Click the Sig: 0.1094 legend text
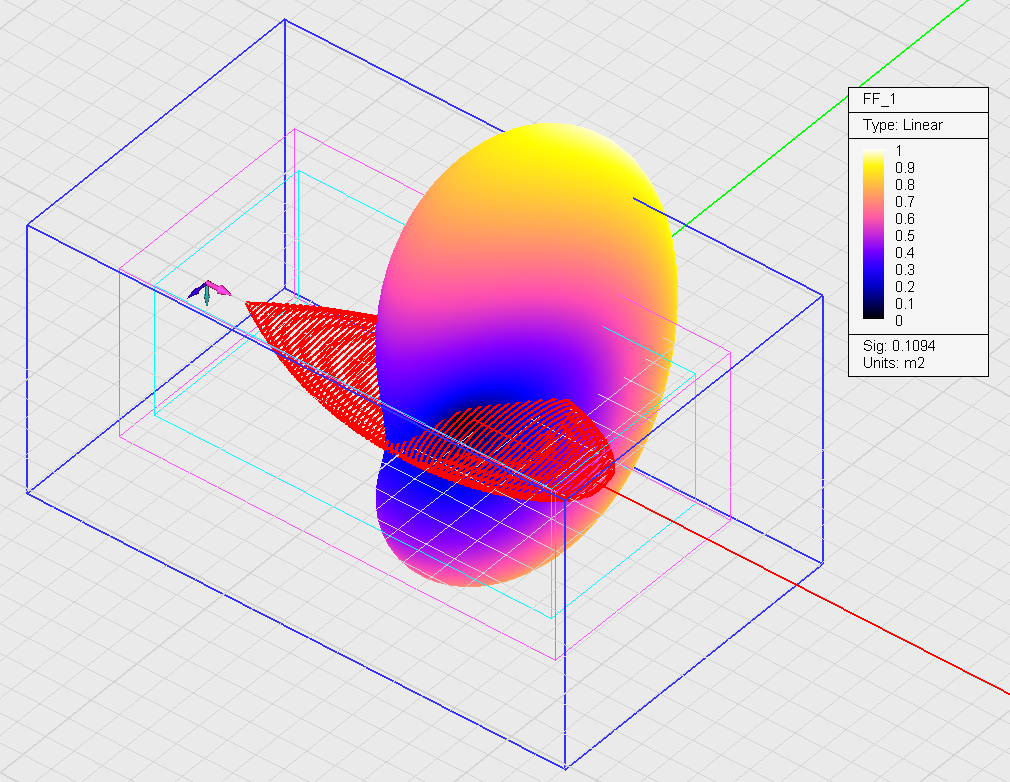The image size is (1010, 782). [899, 346]
